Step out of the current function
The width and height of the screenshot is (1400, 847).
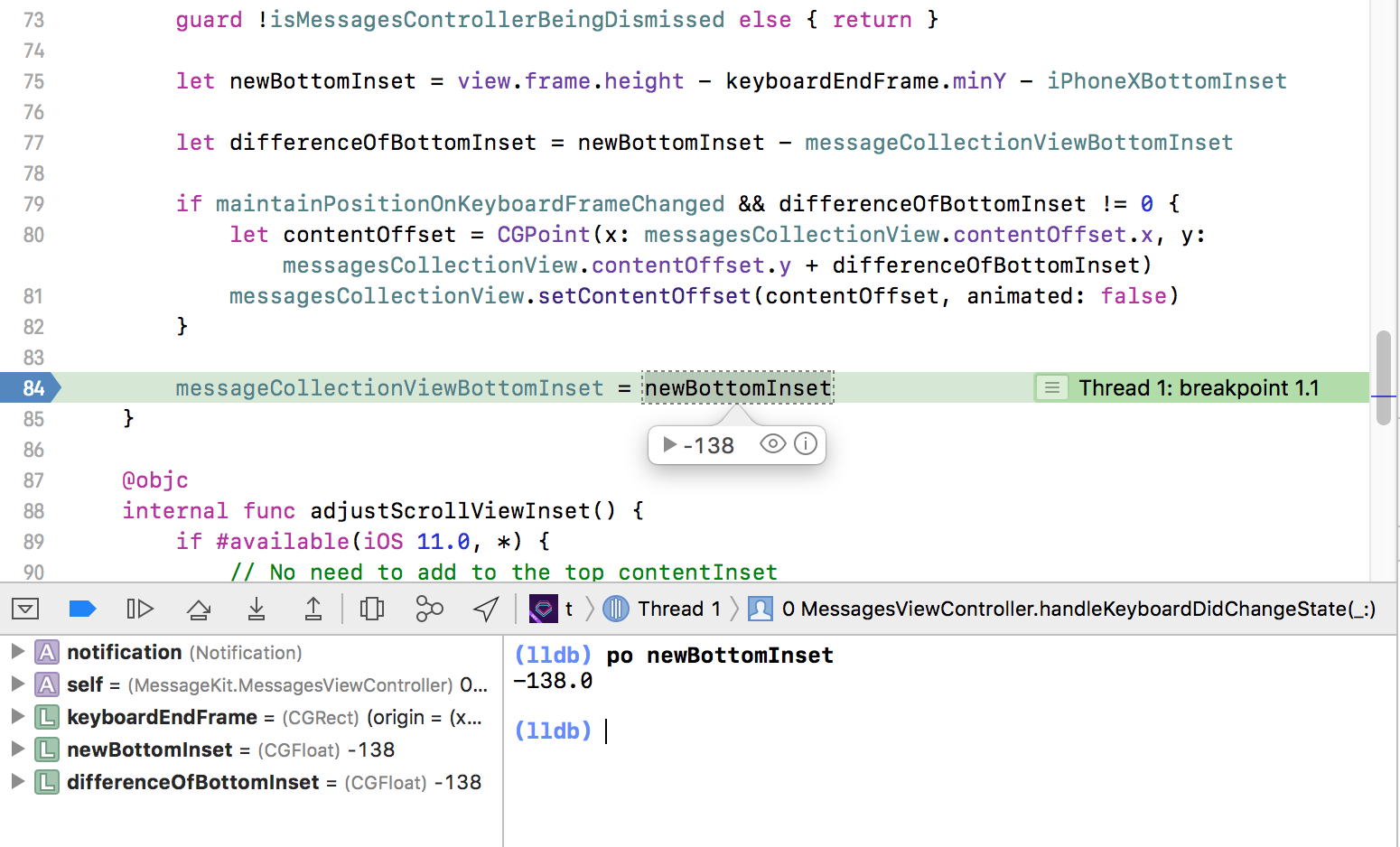tap(313, 610)
